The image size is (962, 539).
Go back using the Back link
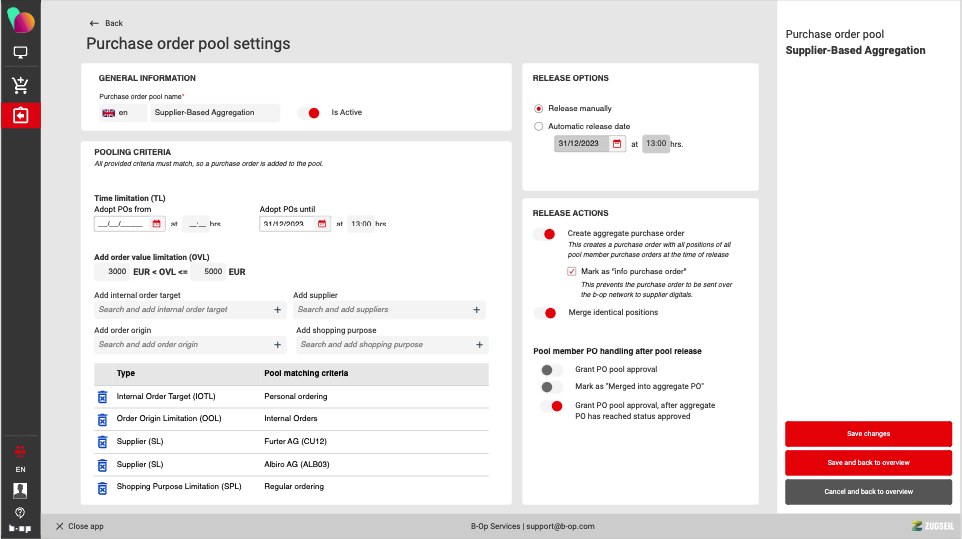[106, 23]
